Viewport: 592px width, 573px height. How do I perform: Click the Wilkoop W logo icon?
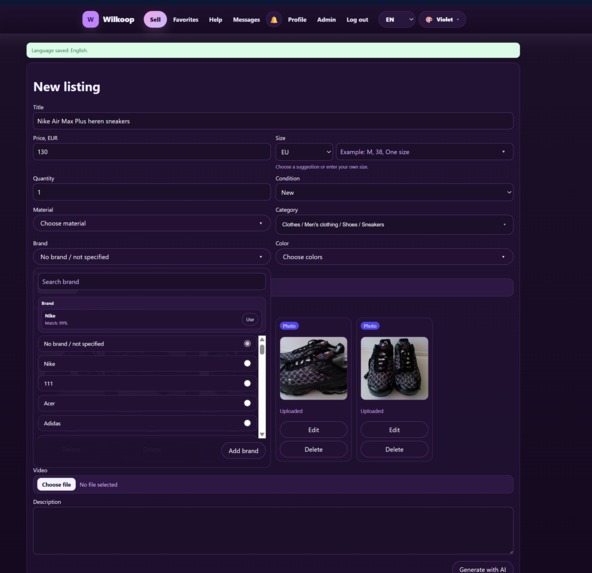click(x=91, y=20)
